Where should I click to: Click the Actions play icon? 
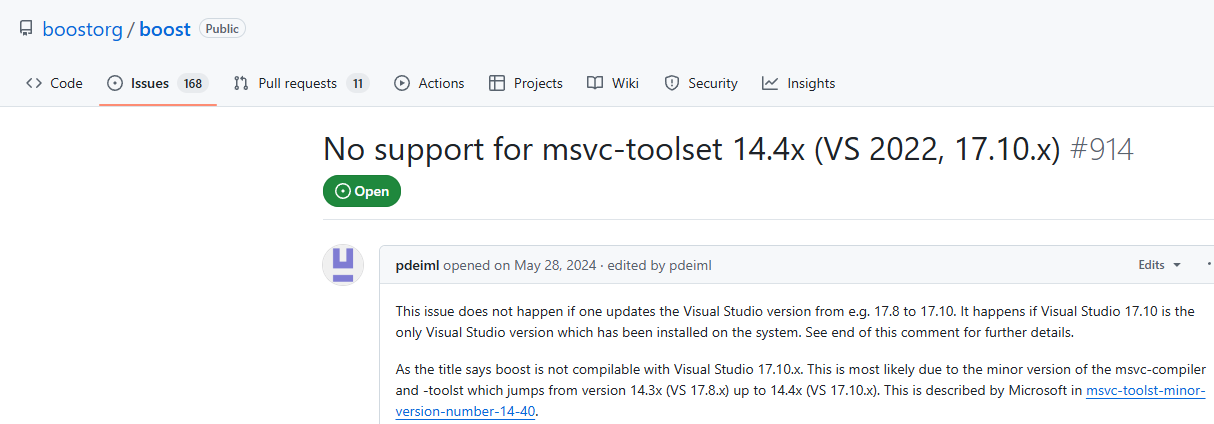(x=402, y=83)
